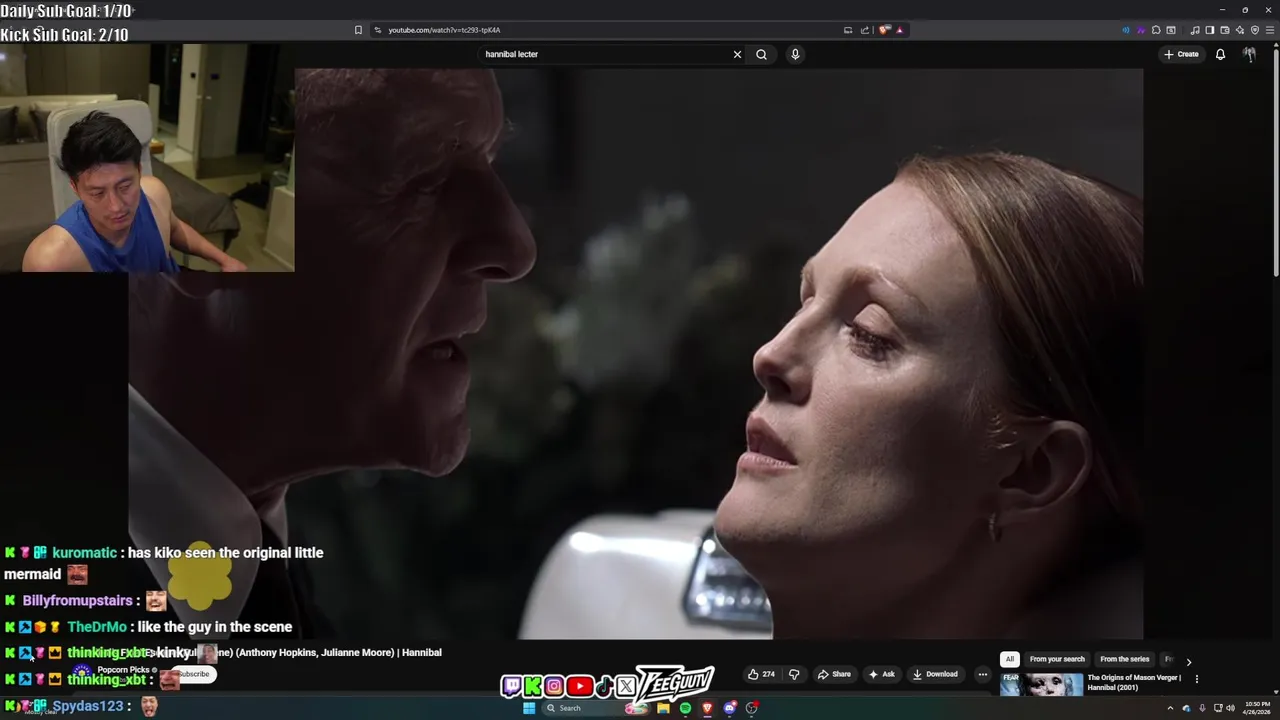The width and height of the screenshot is (1280, 720).
Task: Click the Download button under video
Action: pyautogui.click(x=935, y=674)
